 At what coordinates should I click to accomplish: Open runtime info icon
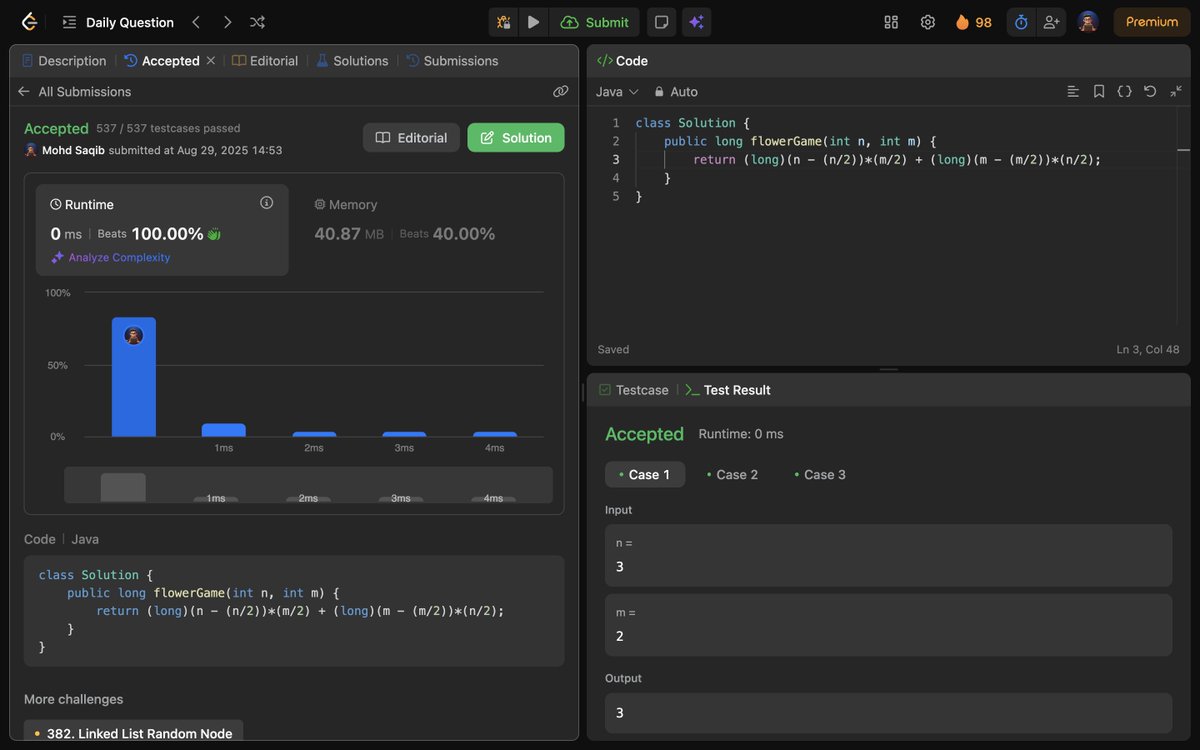pos(267,203)
